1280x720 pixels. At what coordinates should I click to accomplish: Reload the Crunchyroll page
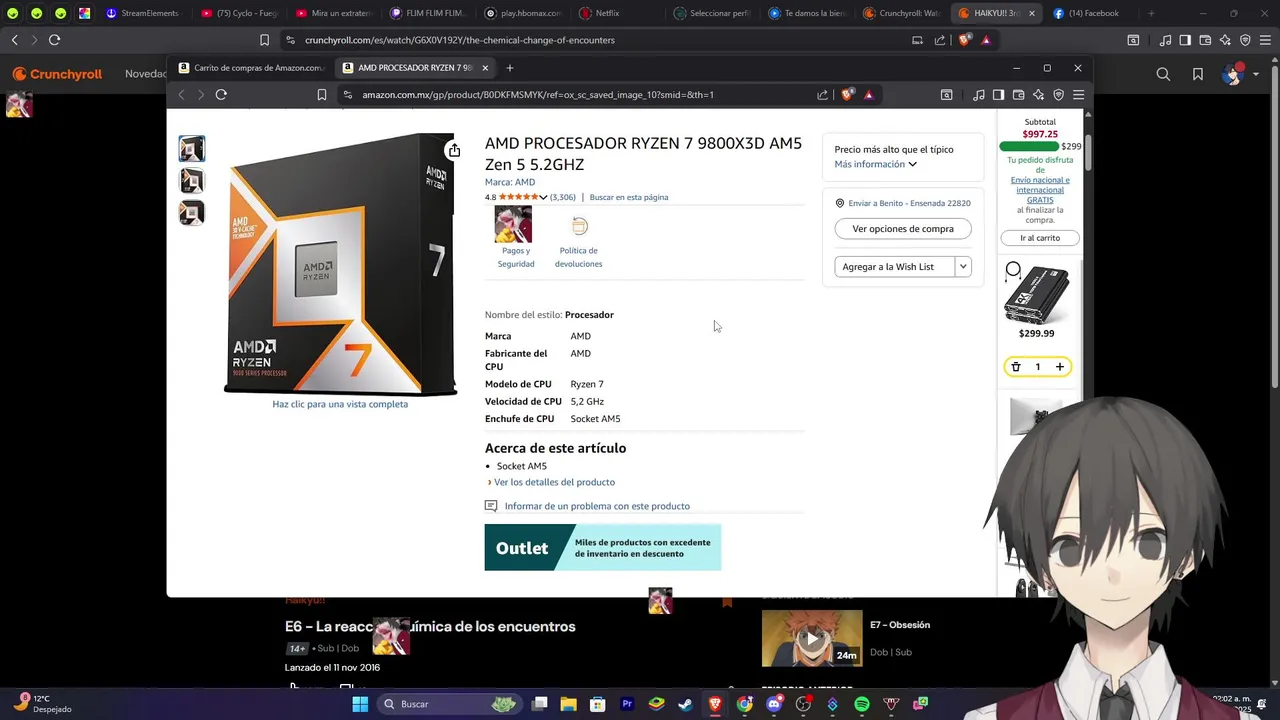tap(54, 40)
